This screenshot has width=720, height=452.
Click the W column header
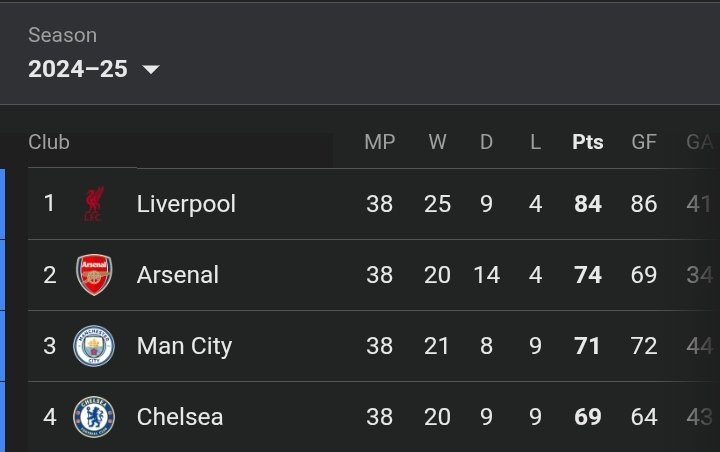[x=437, y=142]
